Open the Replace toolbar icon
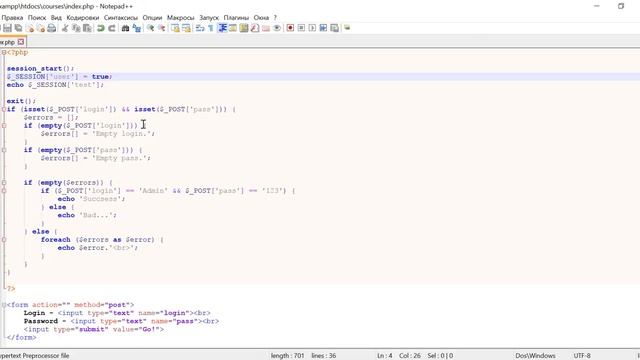 [x=137, y=28]
